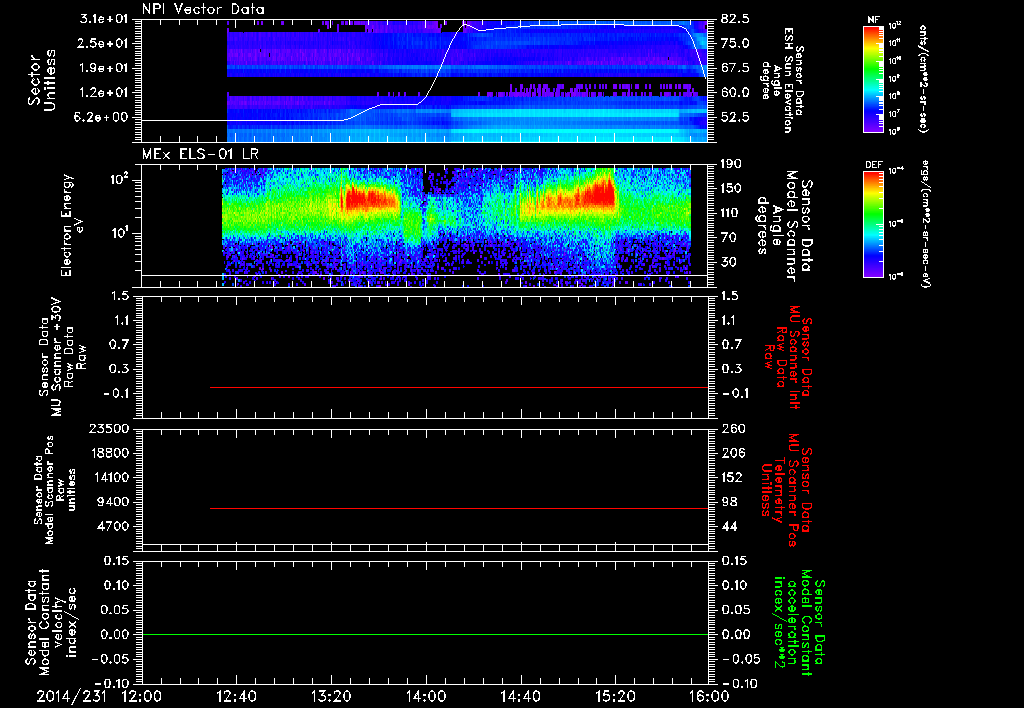The image size is (1024, 708).
Task: Click the 44 telemetry tick label
Action: [729, 526]
